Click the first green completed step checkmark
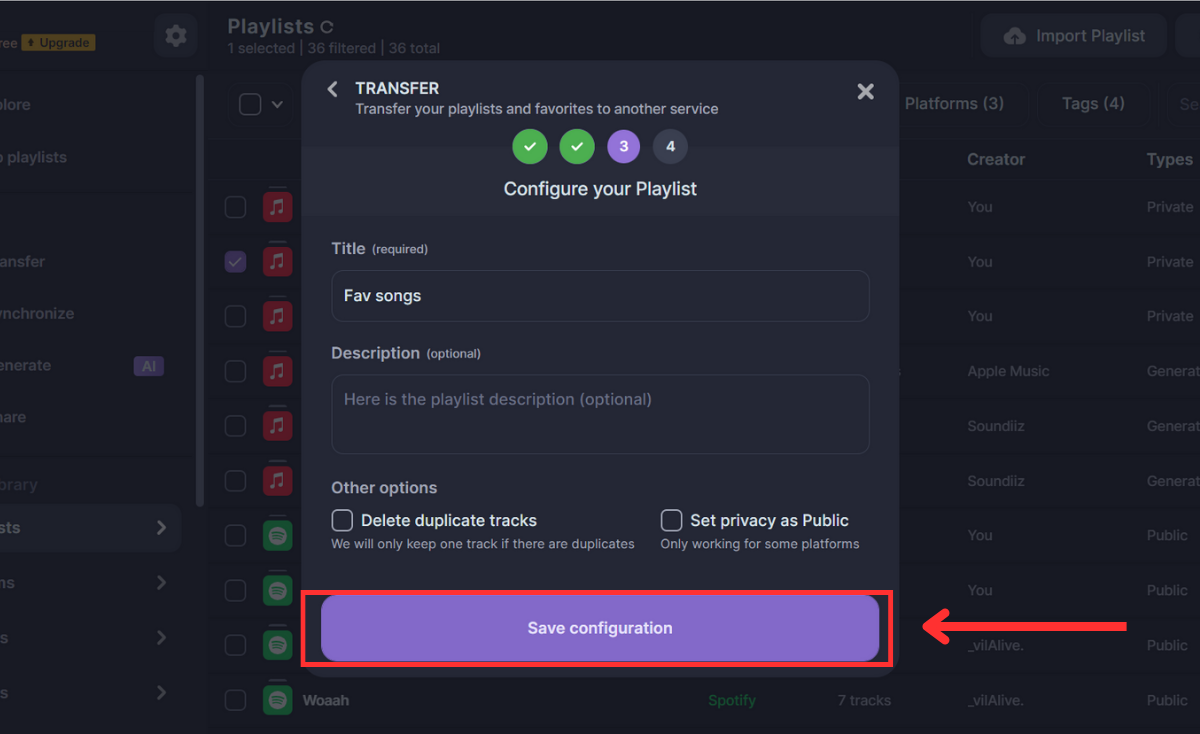The image size is (1200, 734). point(530,147)
